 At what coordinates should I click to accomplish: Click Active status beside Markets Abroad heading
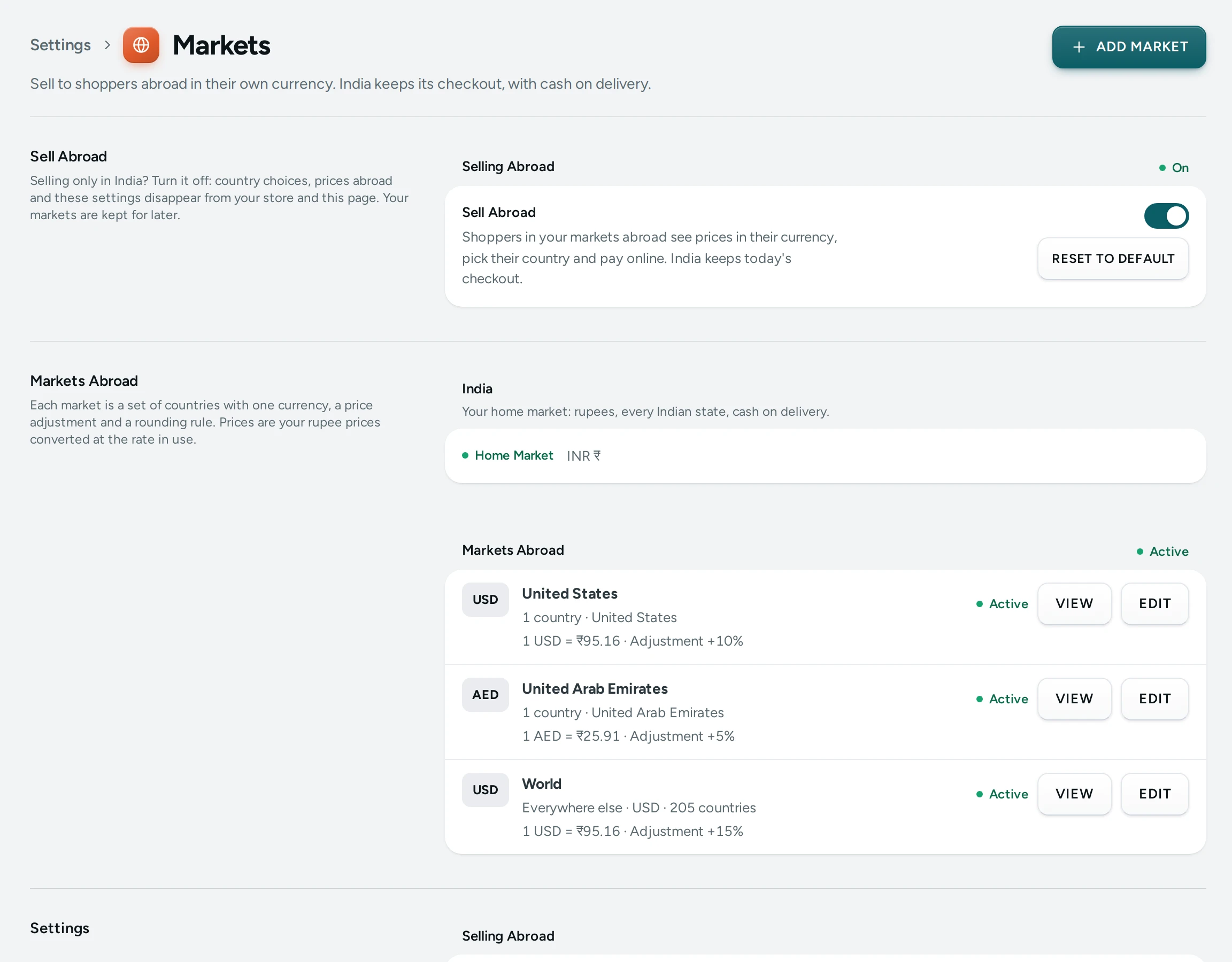click(1162, 552)
